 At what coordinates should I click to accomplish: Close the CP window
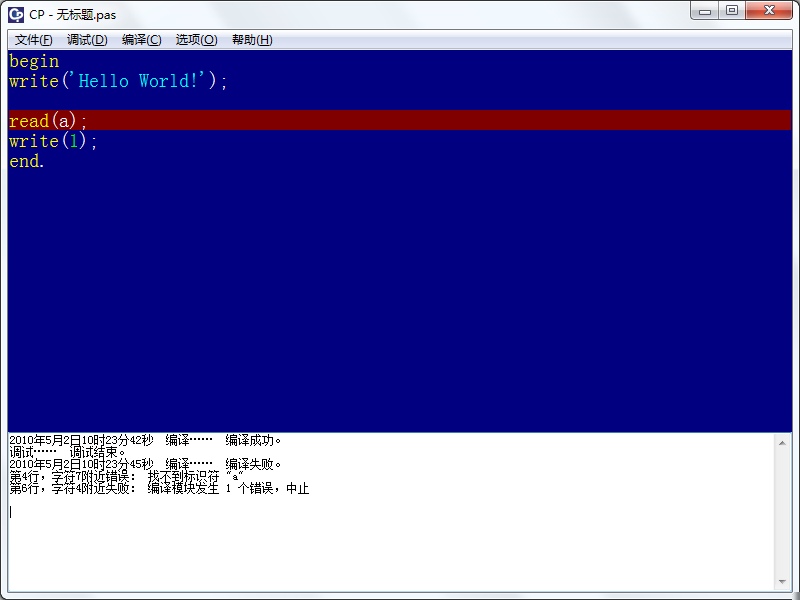[769, 10]
